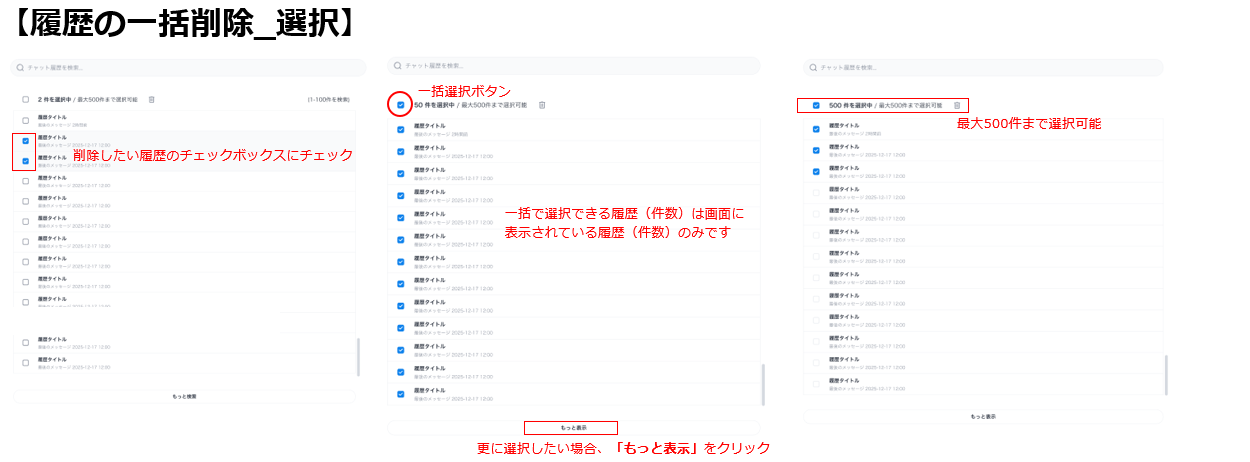Click the 500 件を選択中 label
The width and height of the screenshot is (1250, 462).
pos(850,105)
